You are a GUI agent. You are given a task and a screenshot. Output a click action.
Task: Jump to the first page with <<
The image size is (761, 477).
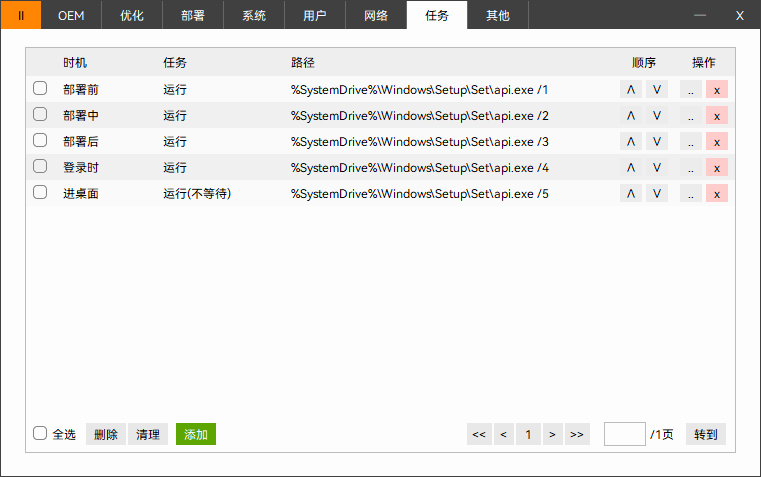tap(479, 435)
